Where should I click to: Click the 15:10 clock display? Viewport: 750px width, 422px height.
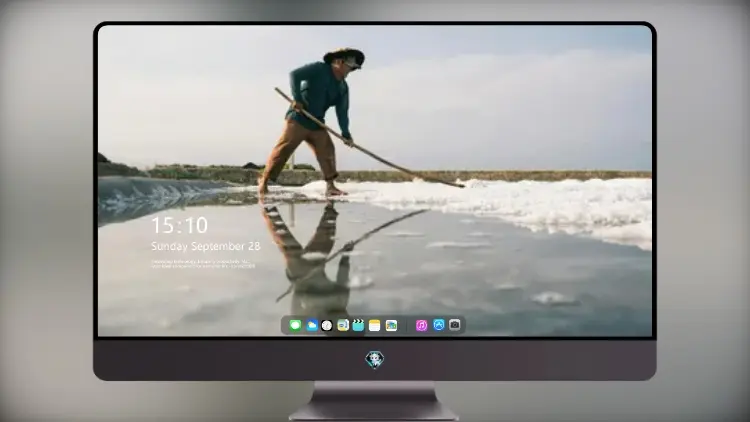click(x=179, y=225)
